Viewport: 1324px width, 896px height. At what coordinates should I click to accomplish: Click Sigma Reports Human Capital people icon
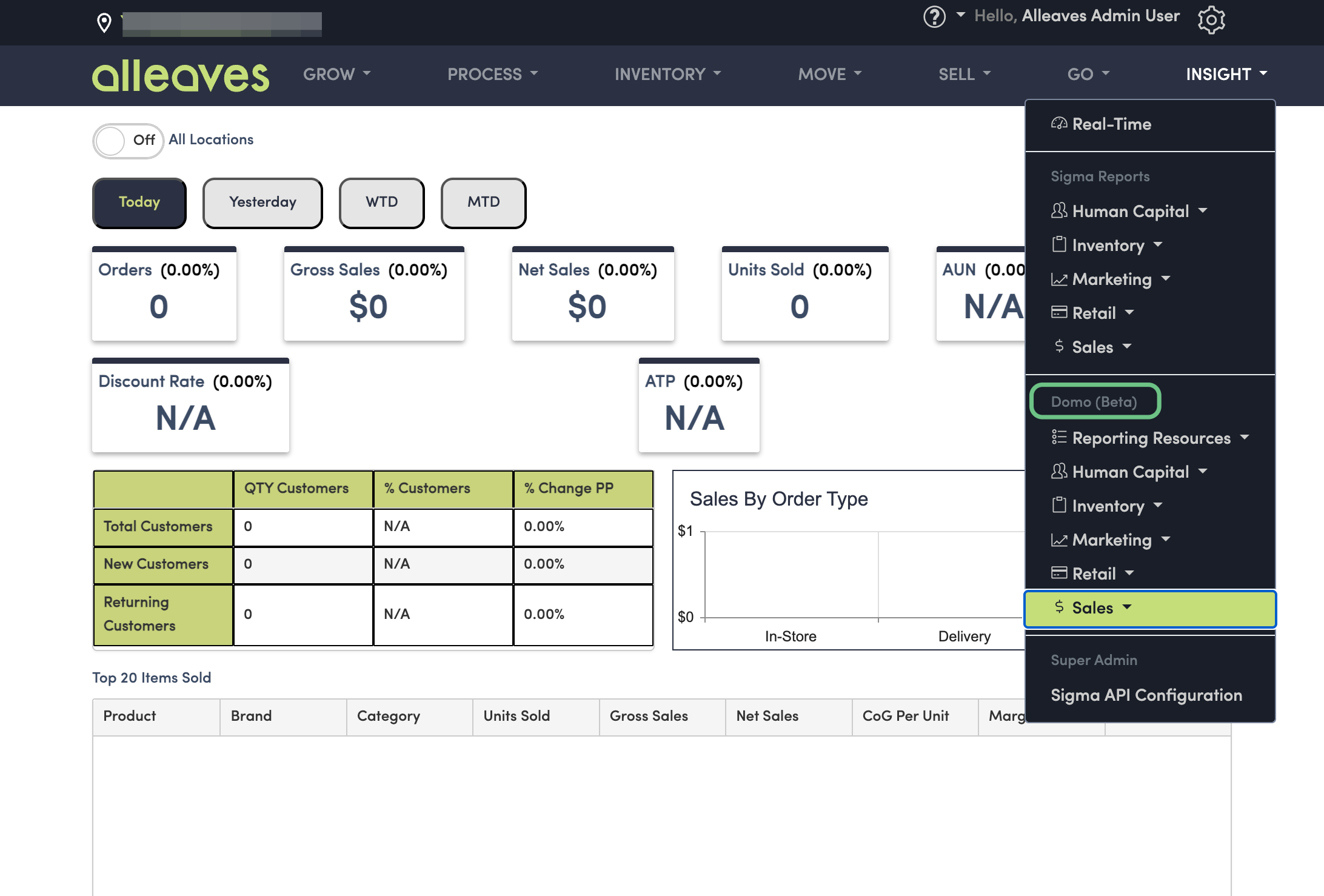point(1059,211)
